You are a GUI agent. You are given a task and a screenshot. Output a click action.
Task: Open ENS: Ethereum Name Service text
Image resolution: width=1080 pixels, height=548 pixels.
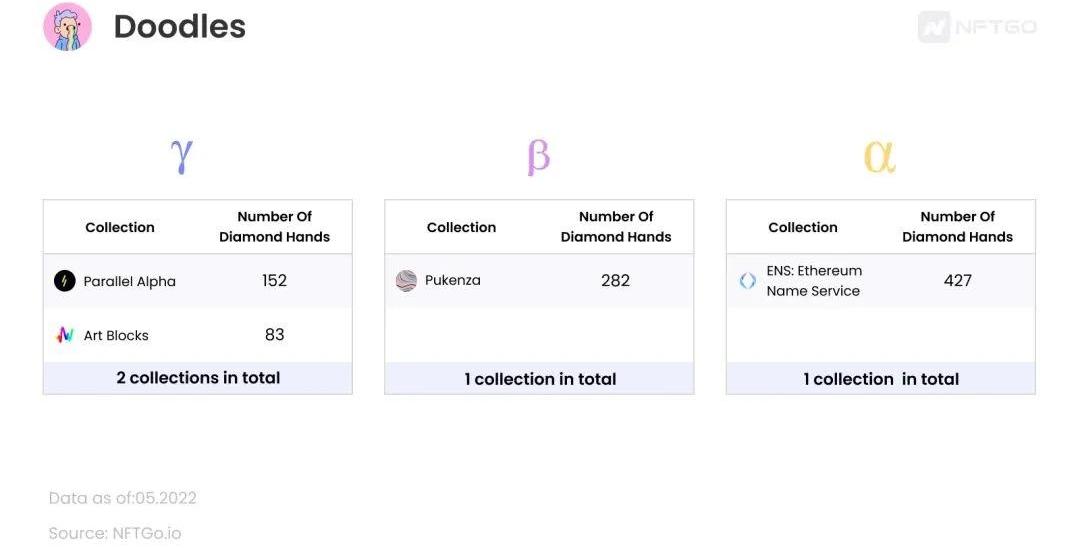click(813, 281)
